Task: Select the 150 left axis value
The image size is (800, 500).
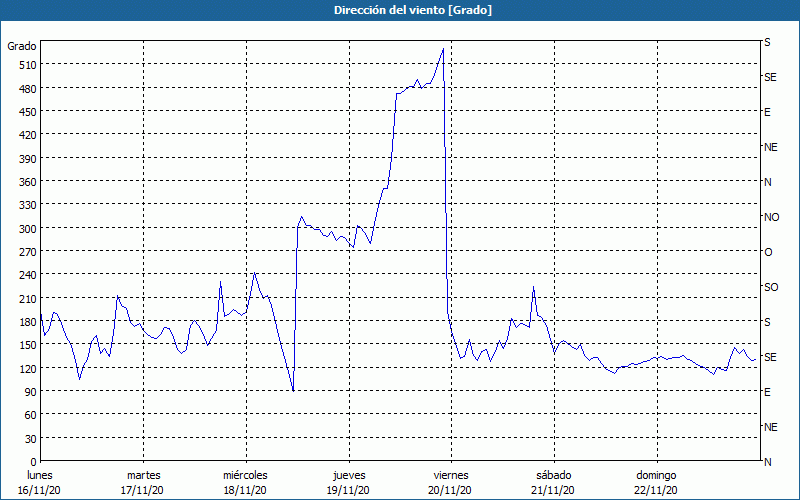Action: tap(28, 345)
